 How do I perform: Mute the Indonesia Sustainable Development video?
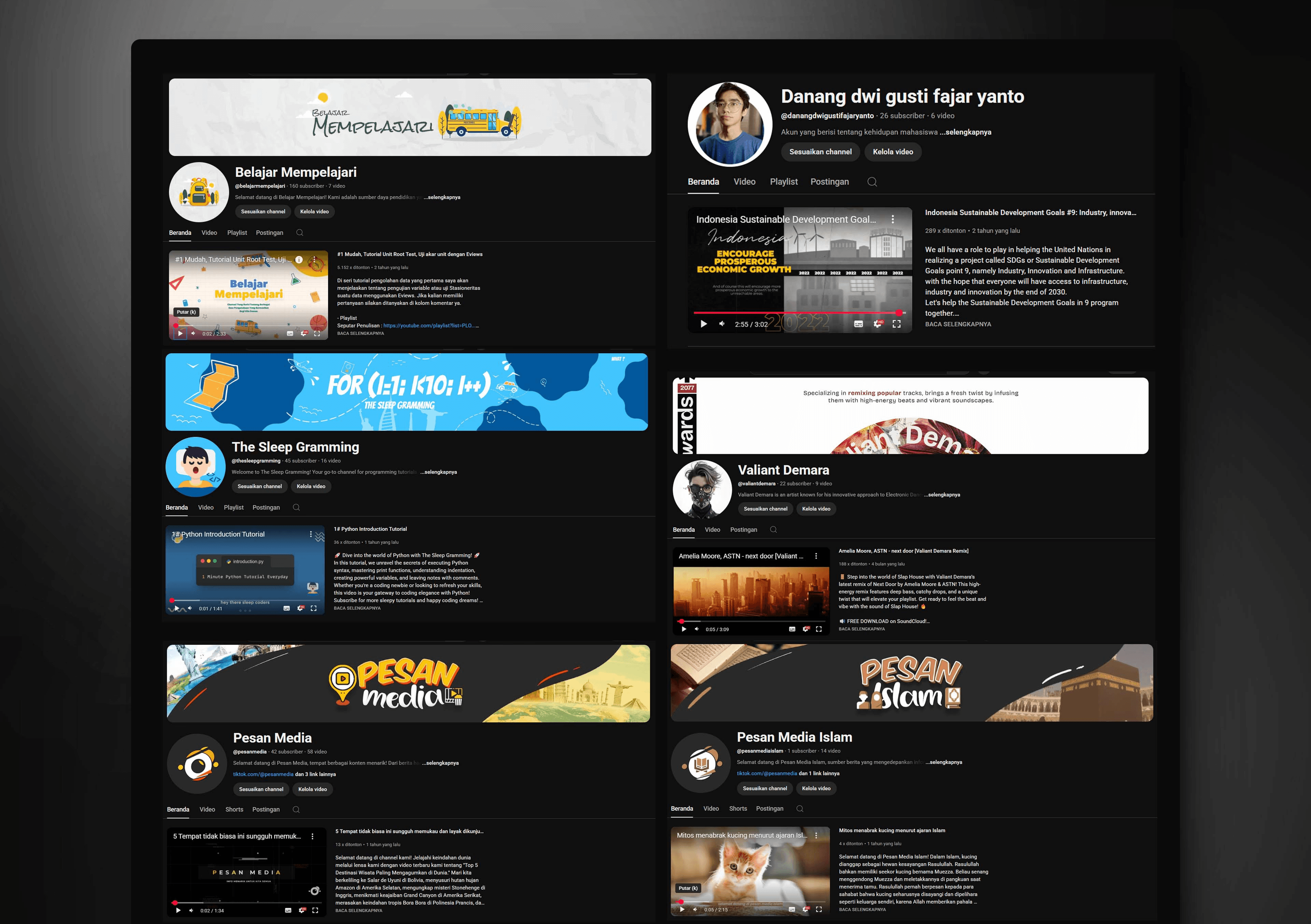click(x=722, y=324)
